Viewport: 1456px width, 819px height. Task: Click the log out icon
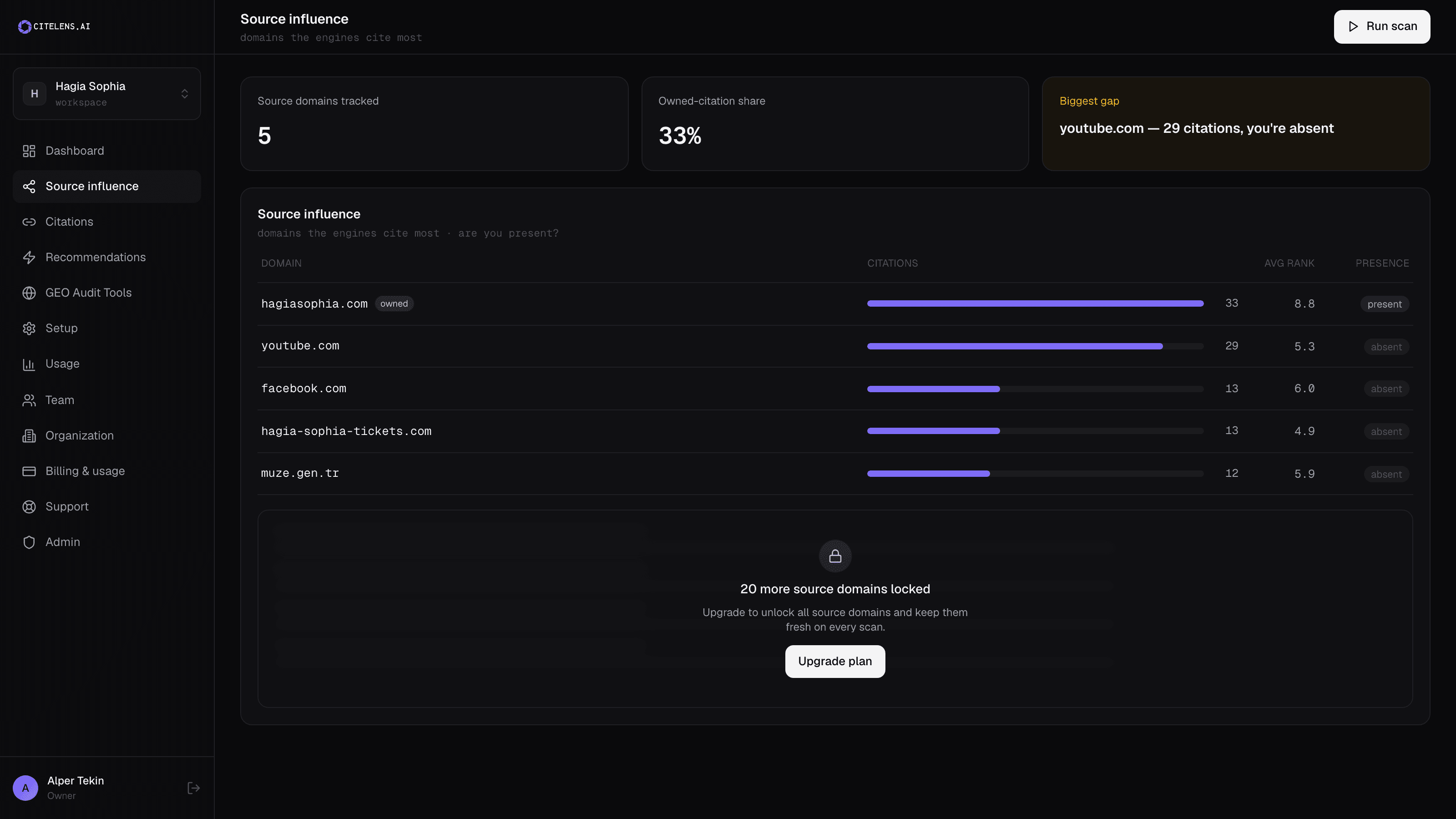coord(193,788)
